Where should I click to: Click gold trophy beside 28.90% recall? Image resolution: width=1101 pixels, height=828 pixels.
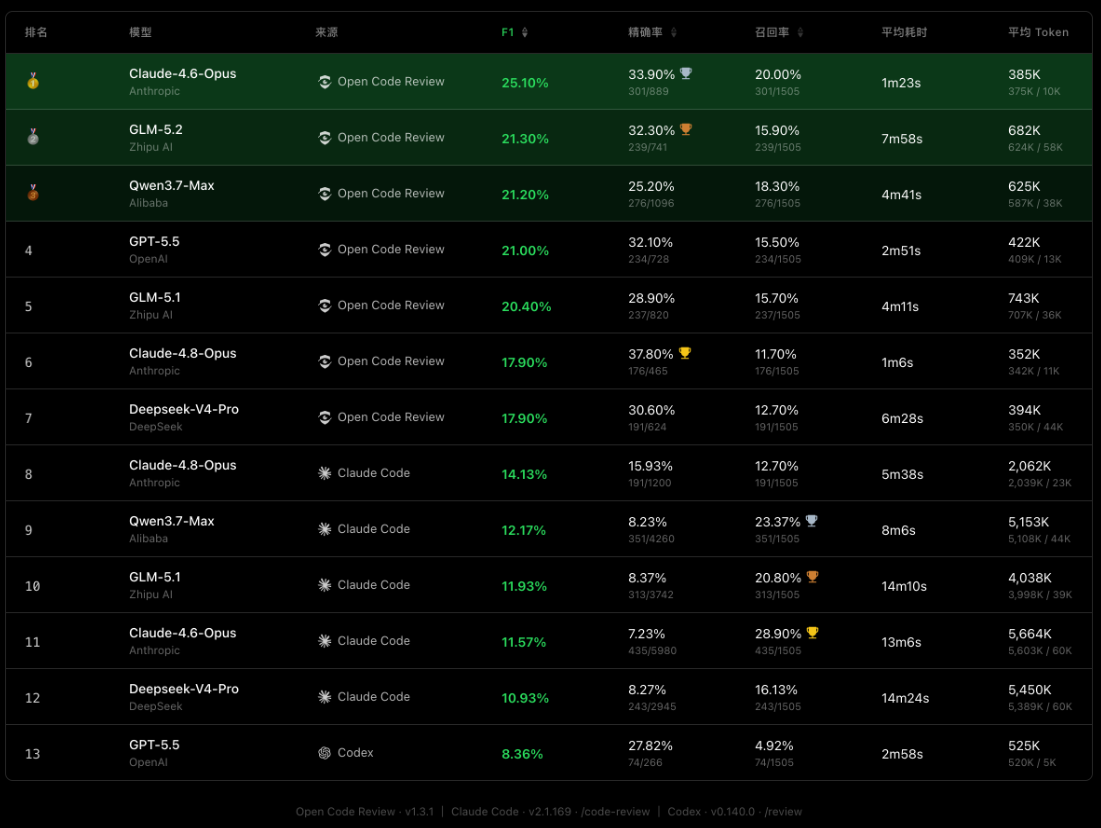pyautogui.click(x=812, y=633)
